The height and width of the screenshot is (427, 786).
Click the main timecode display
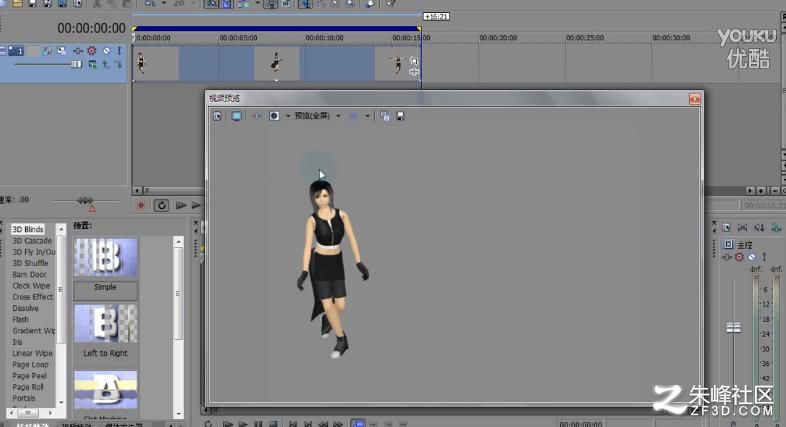click(x=91, y=28)
